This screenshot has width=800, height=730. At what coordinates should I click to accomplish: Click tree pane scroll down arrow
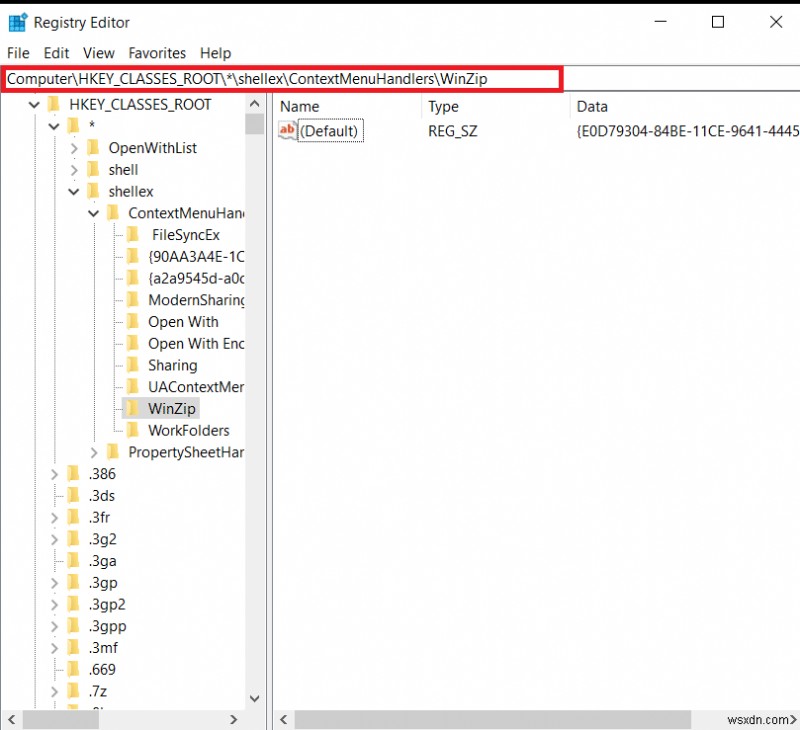255,698
